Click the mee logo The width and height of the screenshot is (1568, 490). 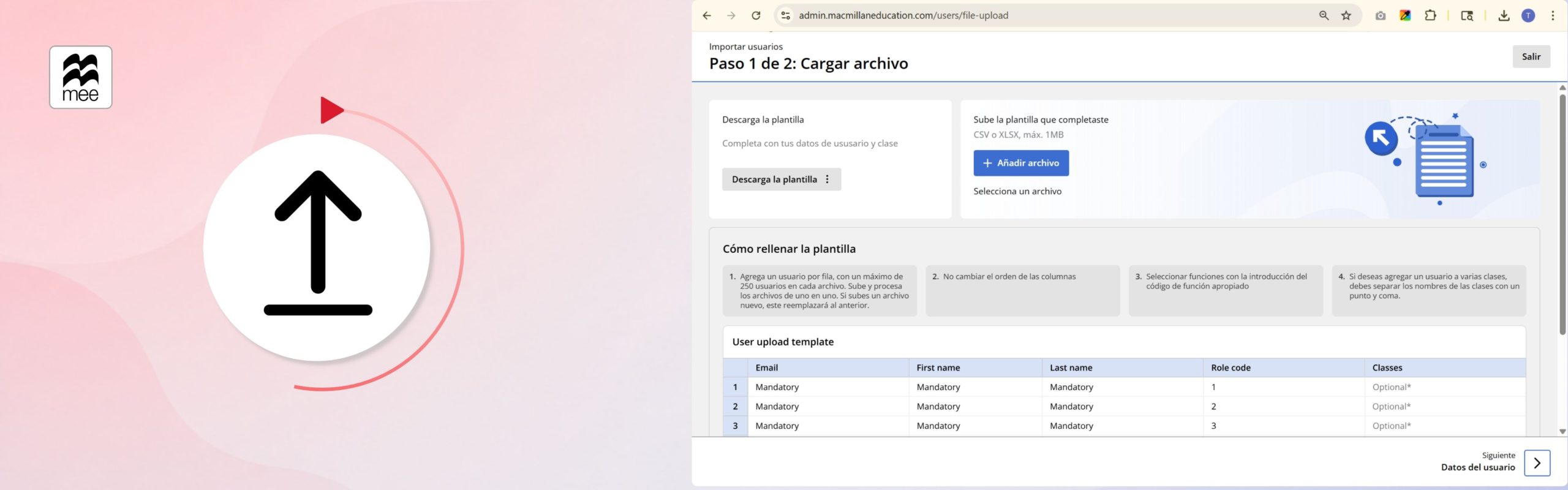pyautogui.click(x=81, y=77)
